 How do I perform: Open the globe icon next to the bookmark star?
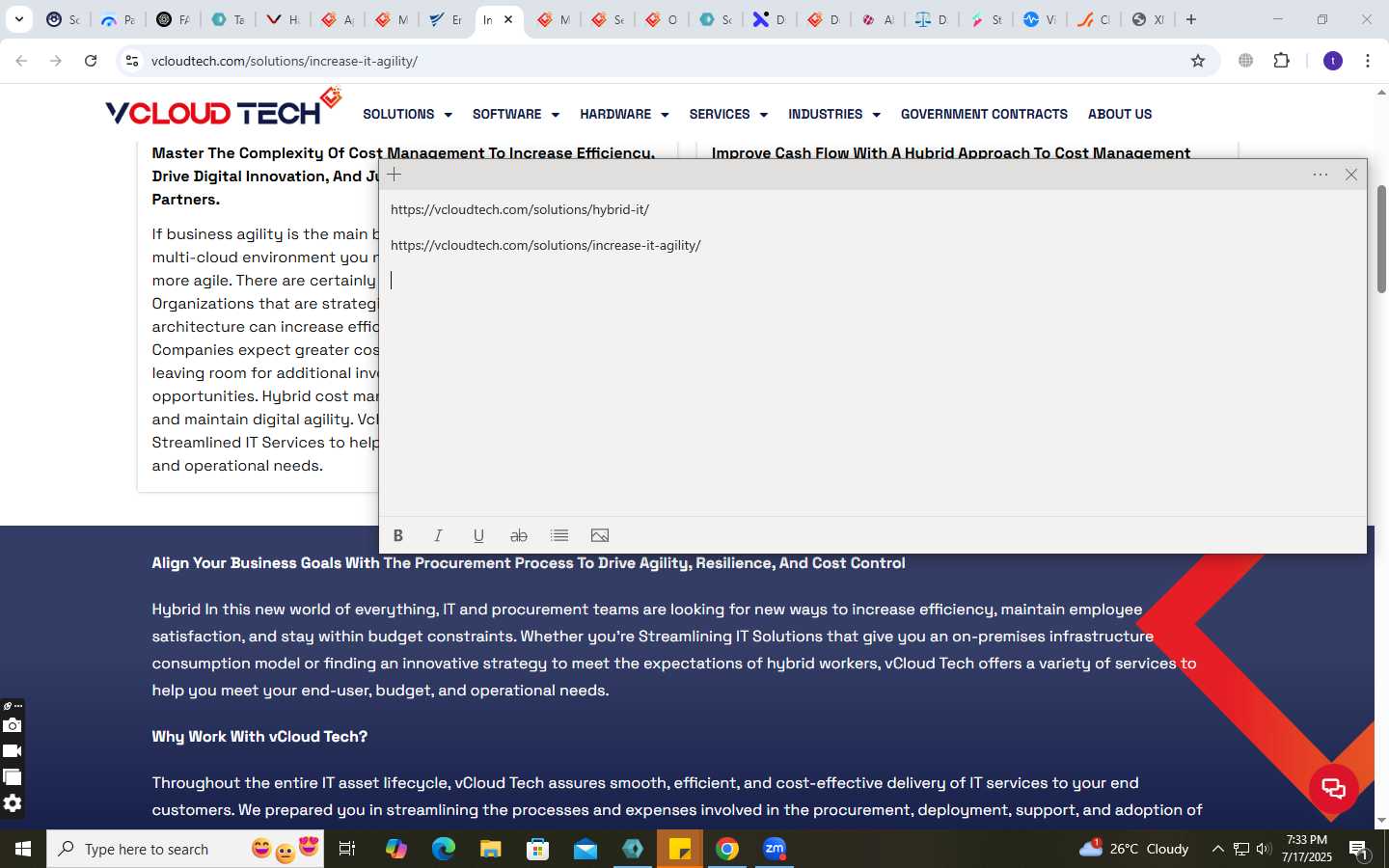pyautogui.click(x=1246, y=61)
